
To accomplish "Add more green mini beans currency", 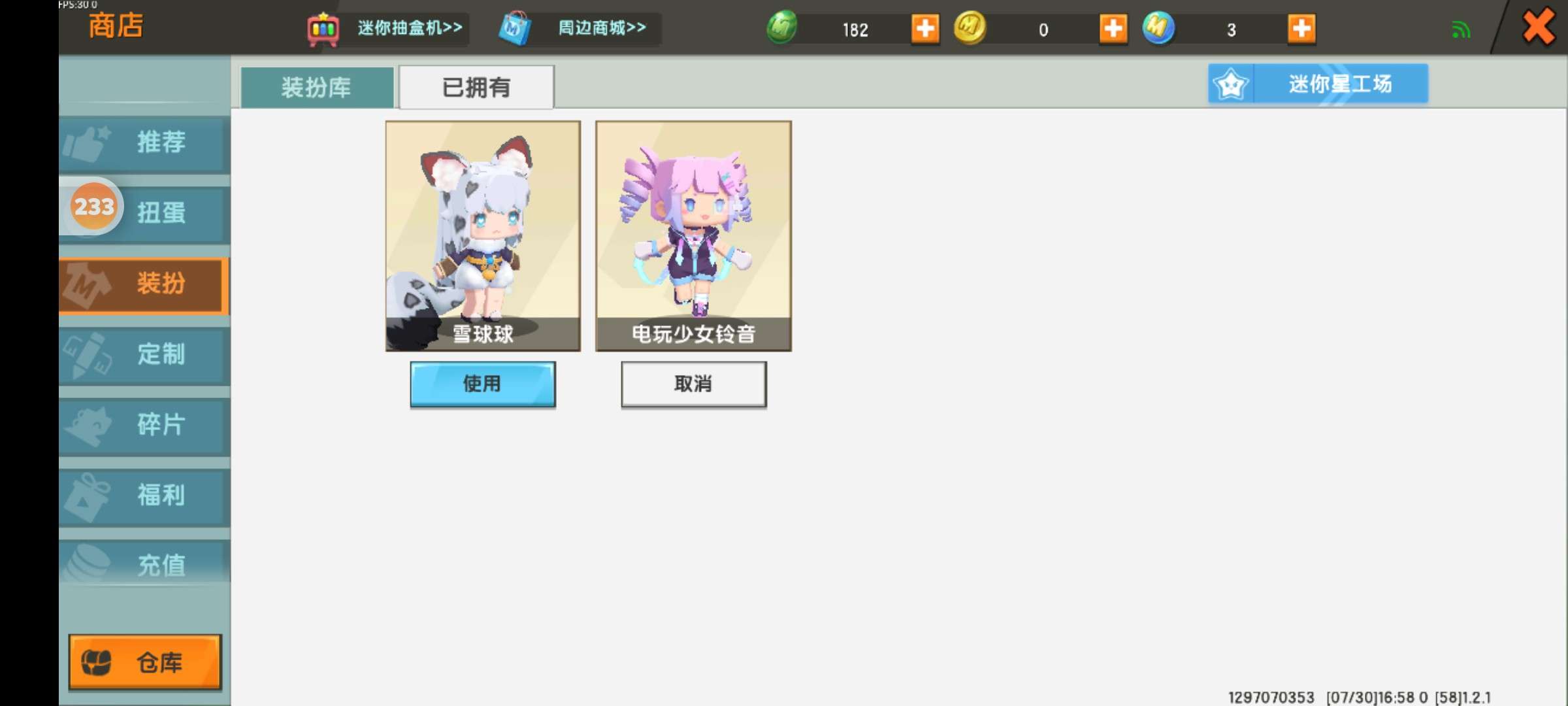I will (x=924, y=29).
